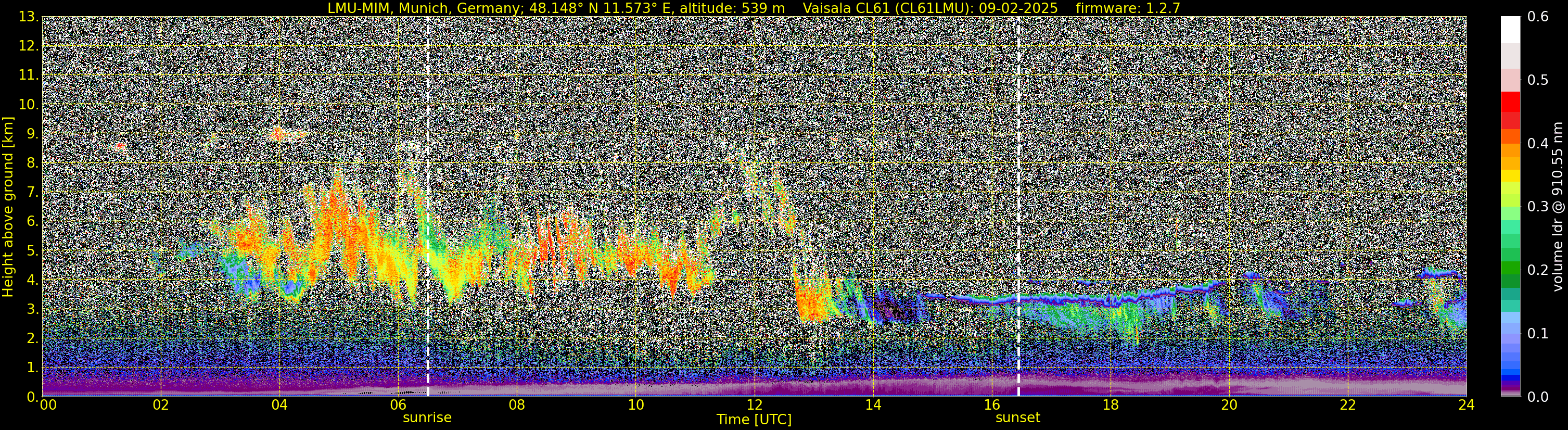Click the x-axis tick label '16'
Screen dimensions: 1568x430
pyautogui.click(x=991, y=405)
